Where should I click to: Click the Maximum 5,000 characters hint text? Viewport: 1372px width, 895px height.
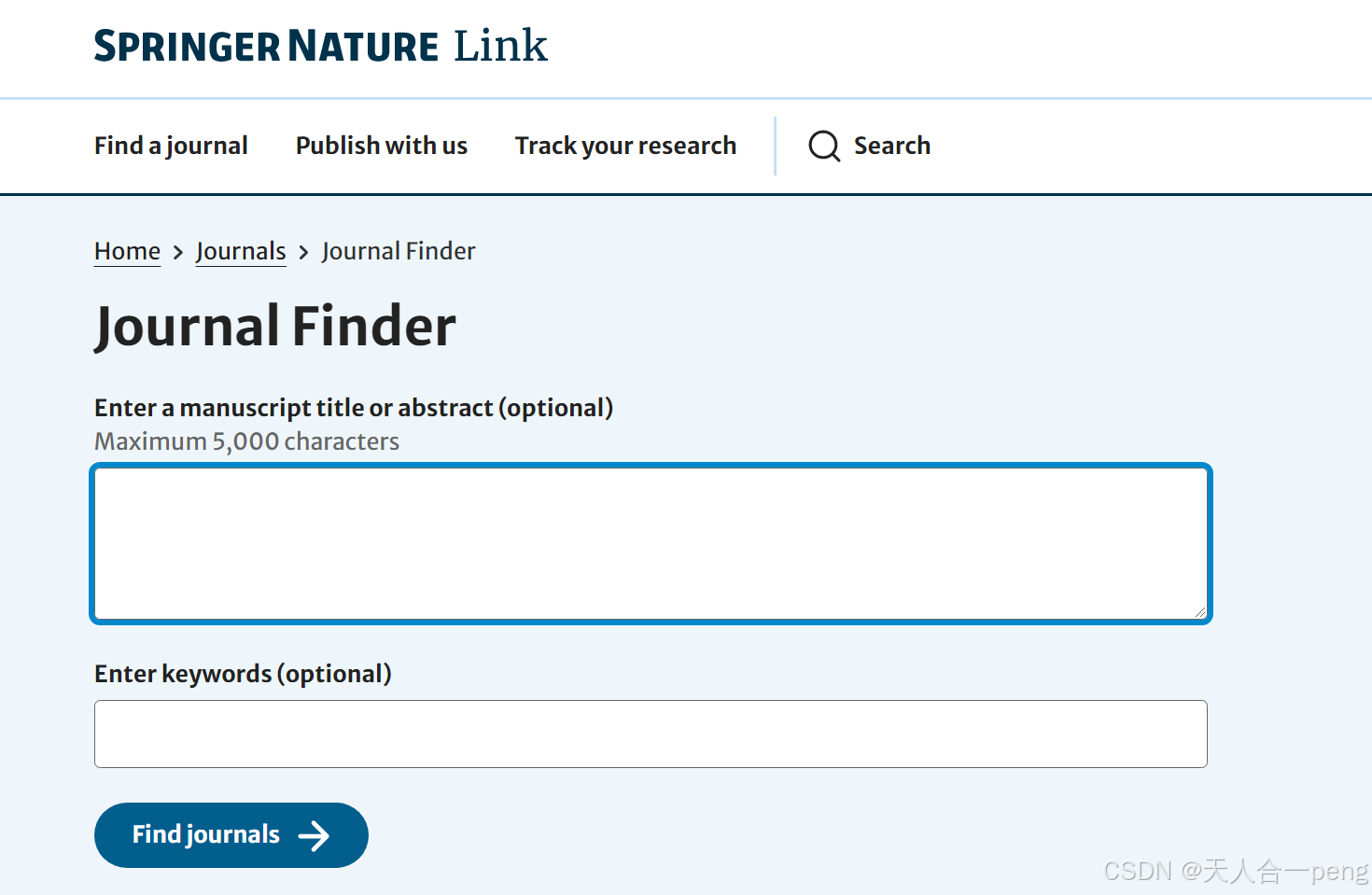[245, 441]
